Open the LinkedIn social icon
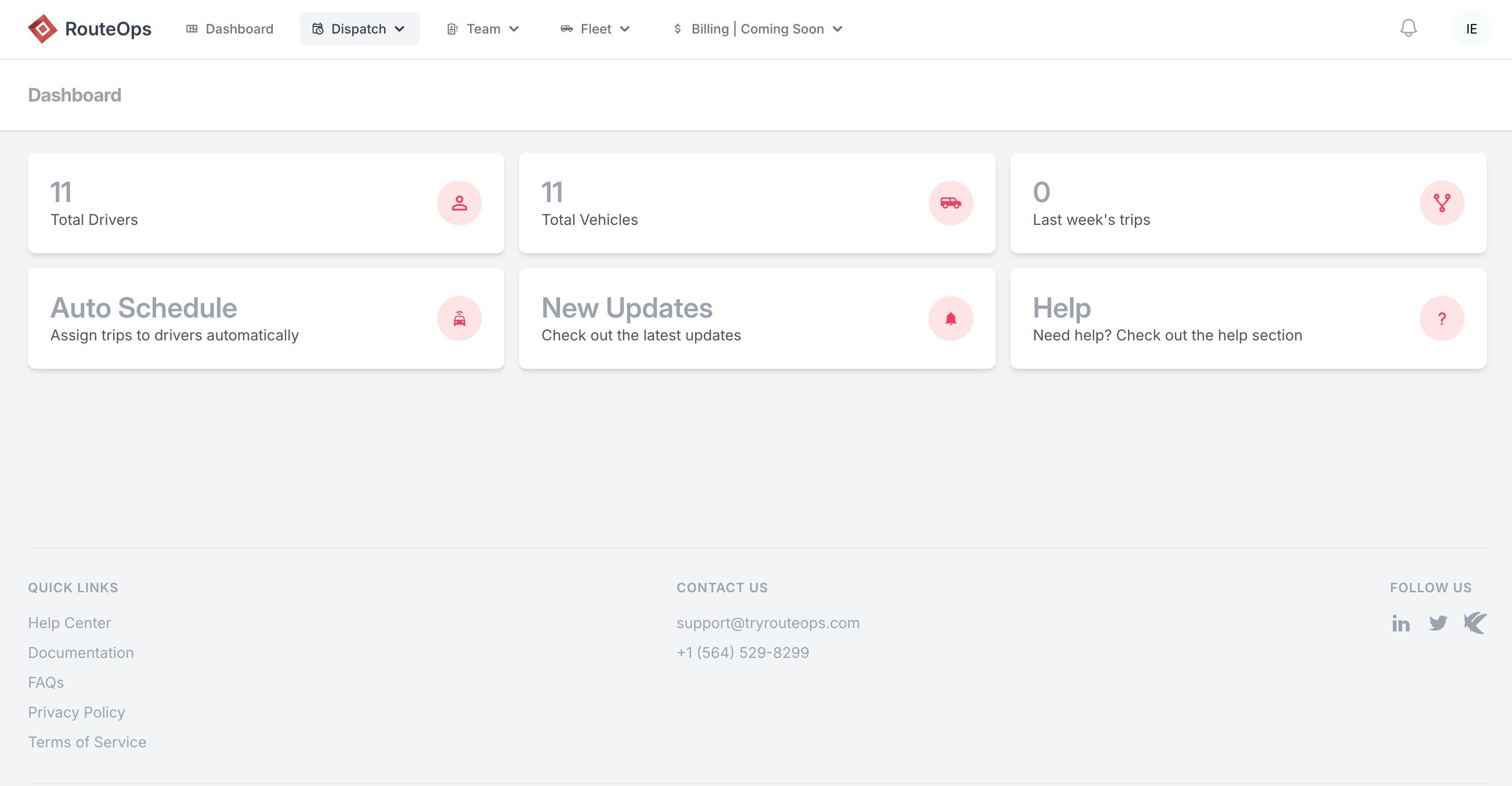The image size is (1512, 786). point(1400,623)
